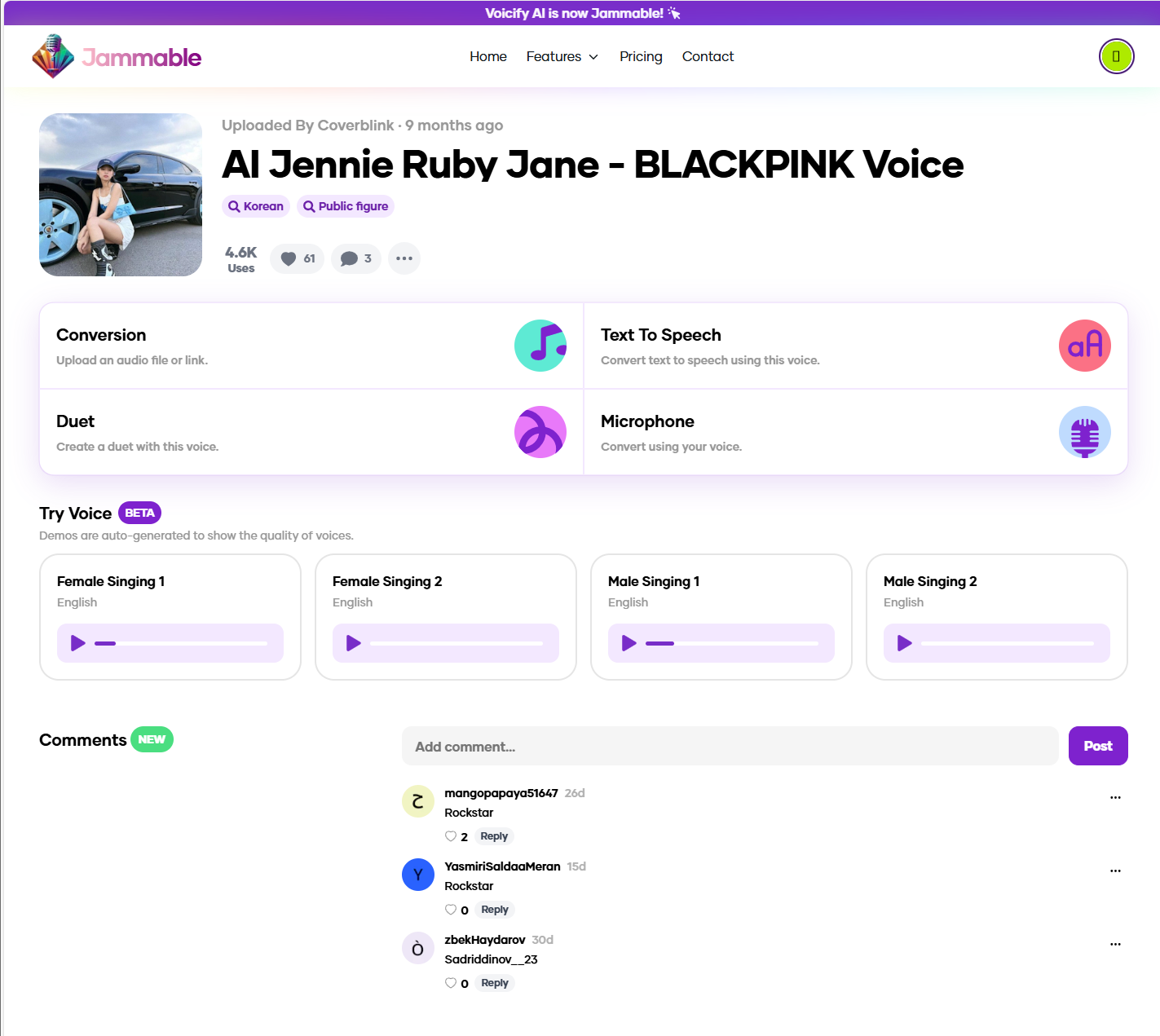Viewport: 1160px width, 1036px height.
Task: Open options for zbekHaydarov's comment
Action: tap(1115, 944)
